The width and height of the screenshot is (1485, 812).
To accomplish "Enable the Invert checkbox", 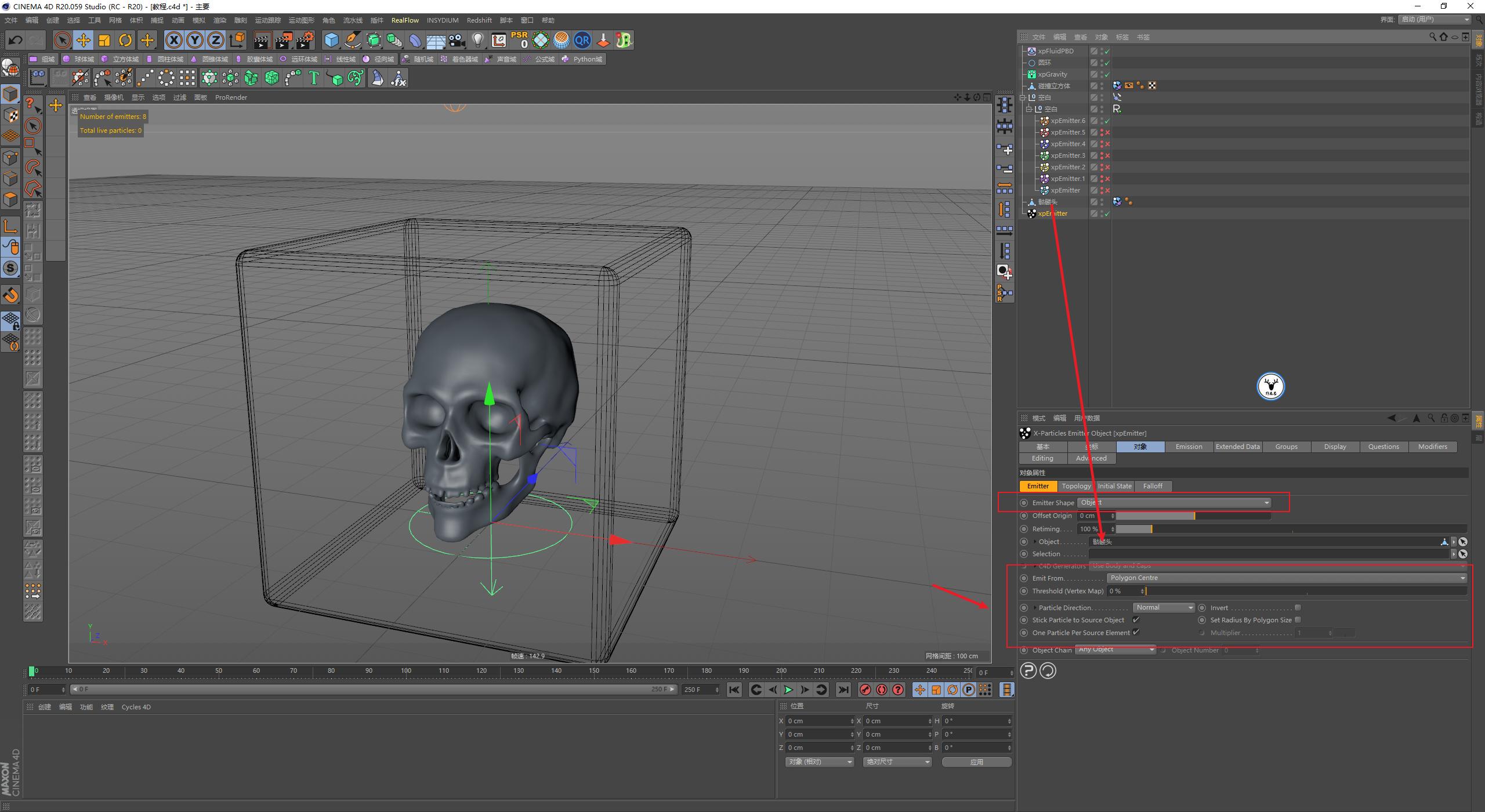I will 1298,607.
